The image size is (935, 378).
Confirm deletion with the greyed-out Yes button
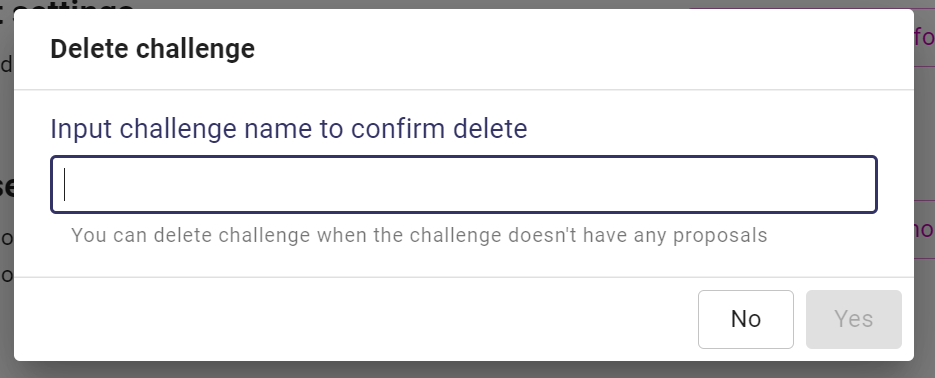click(x=853, y=319)
